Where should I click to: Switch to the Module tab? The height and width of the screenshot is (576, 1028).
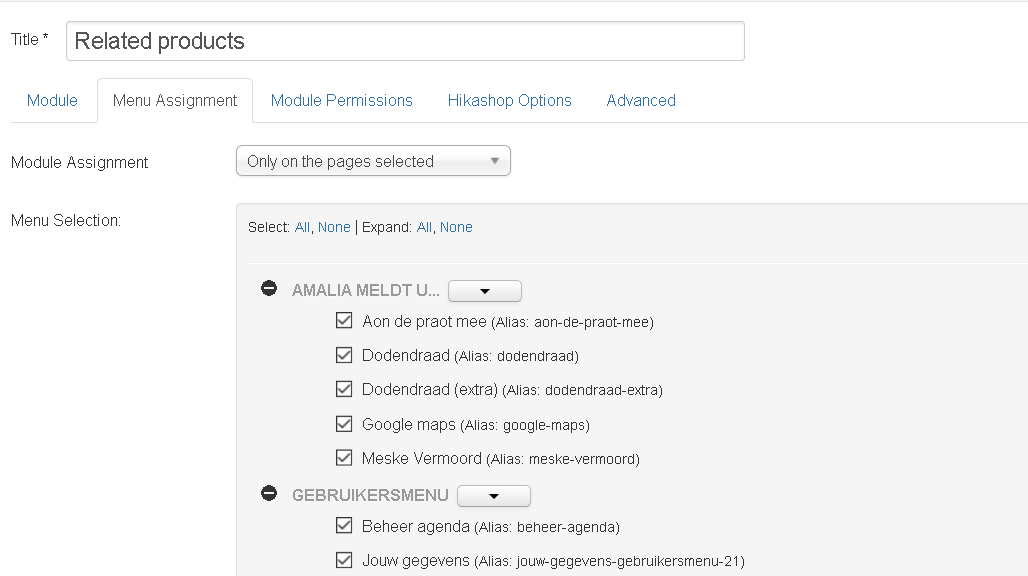coord(52,100)
